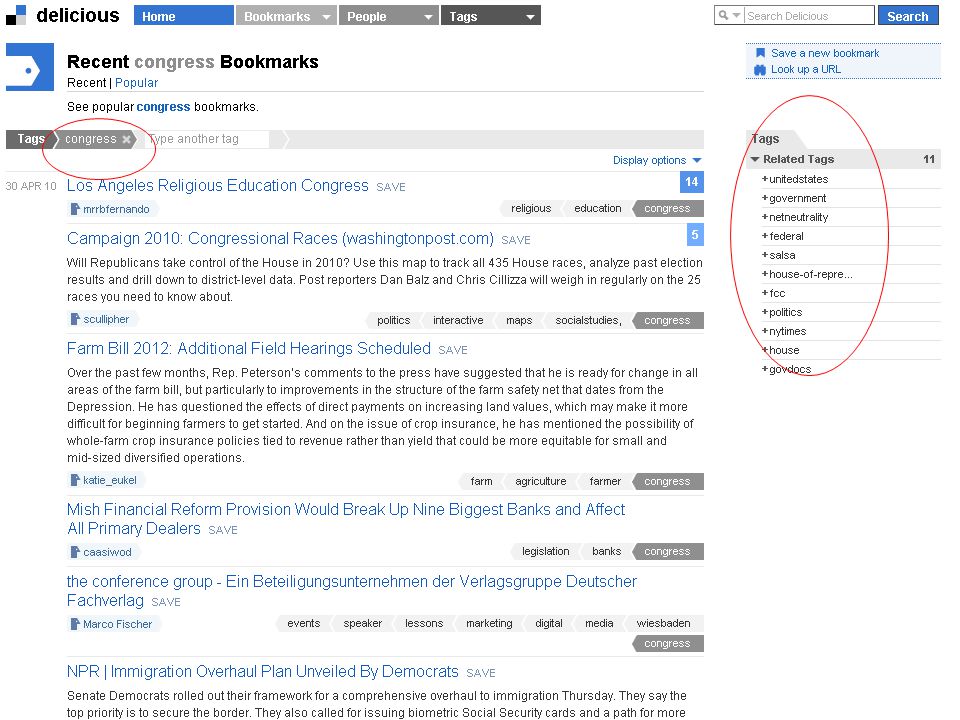Viewport: 960px width, 720px height.
Task: Open the conference group bookmark title
Action: click(352, 591)
